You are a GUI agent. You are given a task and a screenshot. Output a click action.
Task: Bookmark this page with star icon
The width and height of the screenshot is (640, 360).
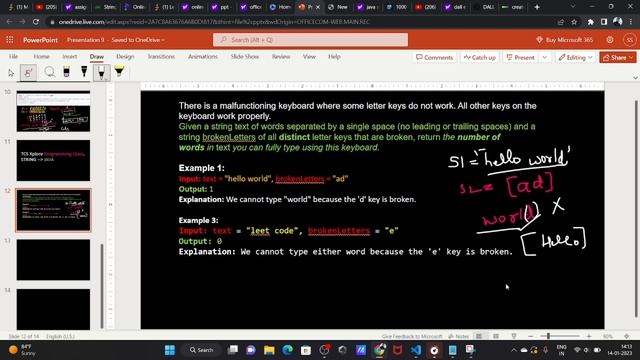point(574,22)
